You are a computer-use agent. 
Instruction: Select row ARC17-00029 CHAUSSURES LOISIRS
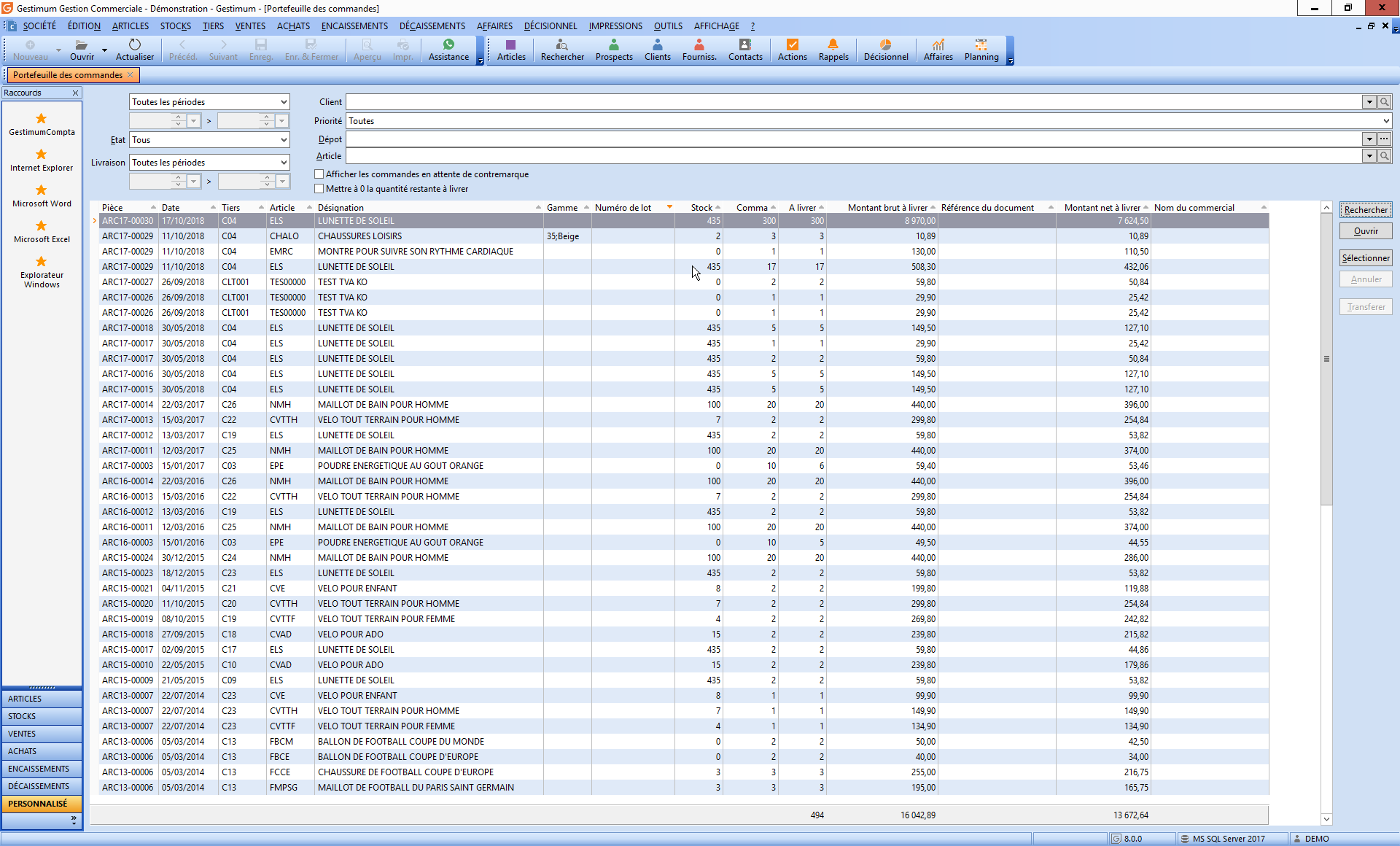(x=684, y=236)
